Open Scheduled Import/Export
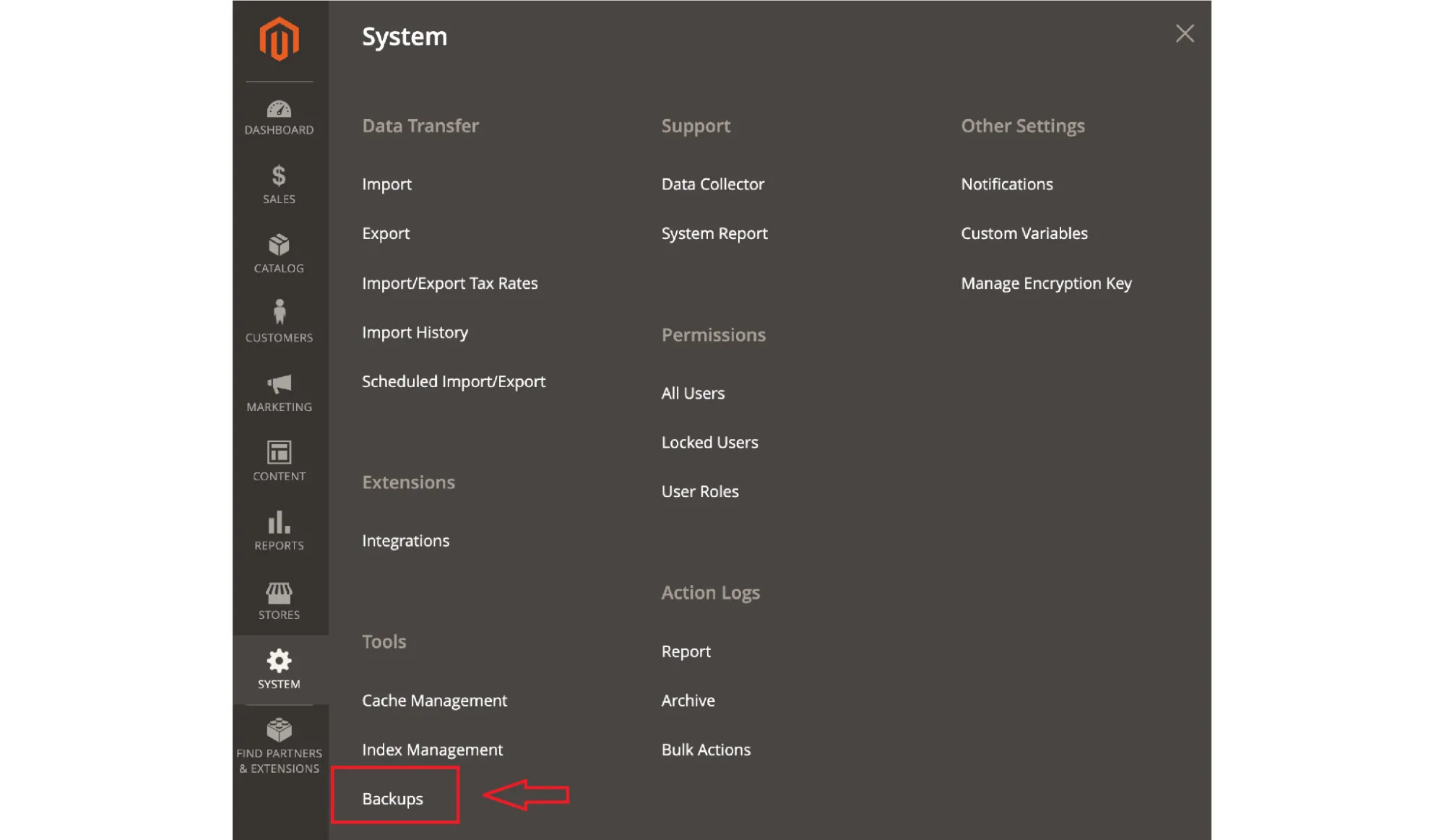 (x=454, y=381)
